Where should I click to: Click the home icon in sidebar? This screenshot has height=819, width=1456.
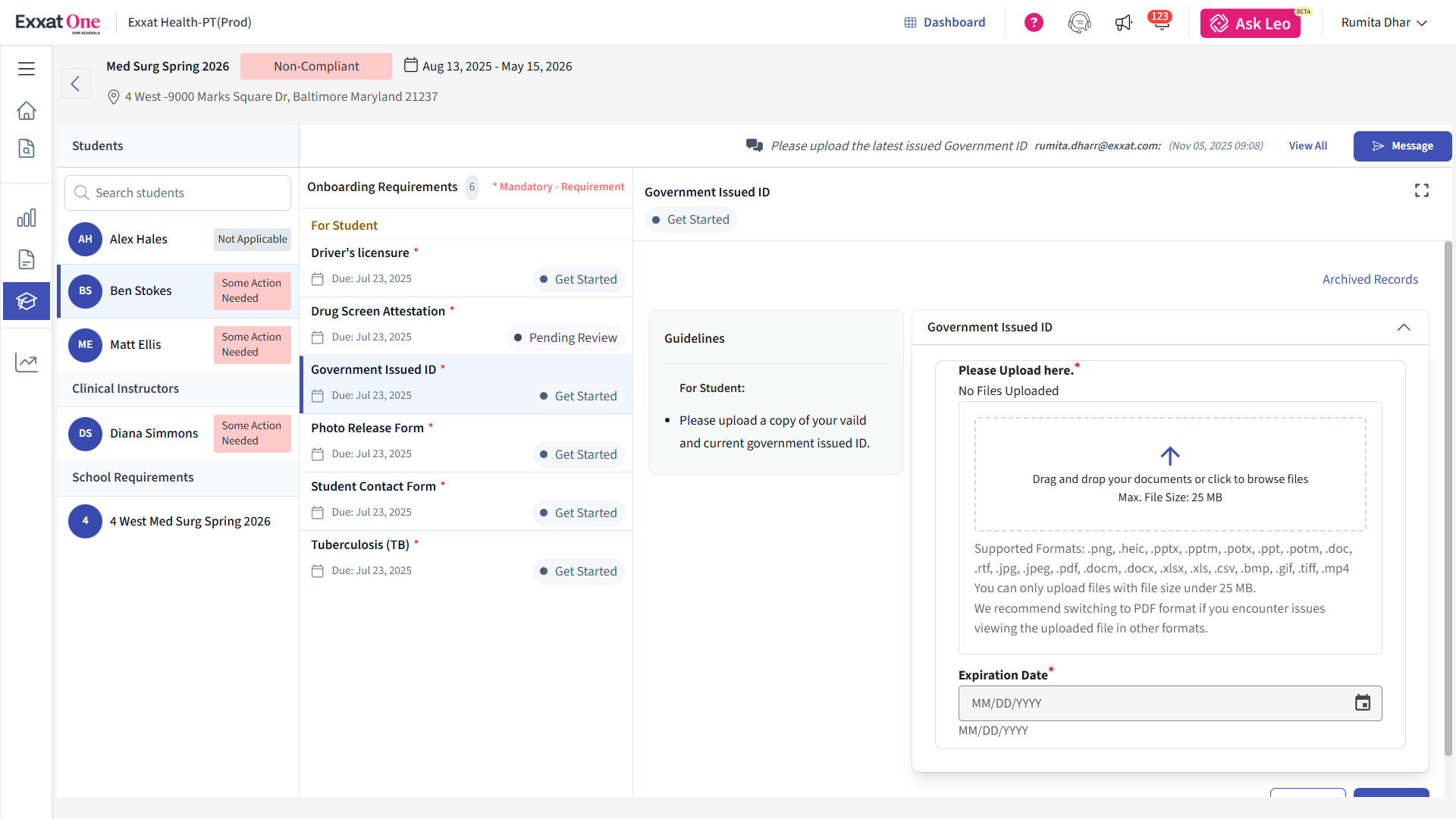tap(27, 111)
